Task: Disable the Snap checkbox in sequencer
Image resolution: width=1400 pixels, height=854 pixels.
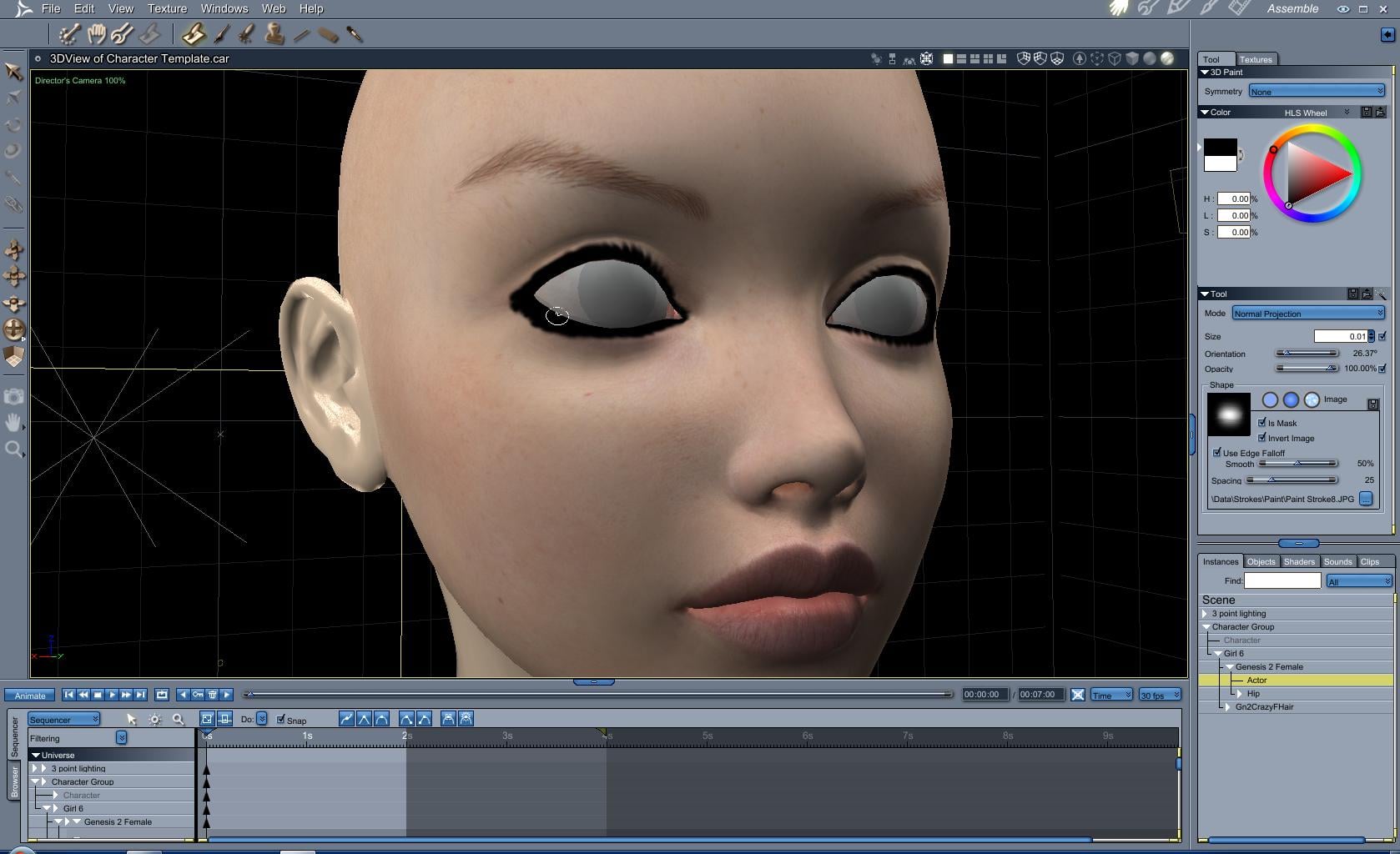Action: click(281, 720)
